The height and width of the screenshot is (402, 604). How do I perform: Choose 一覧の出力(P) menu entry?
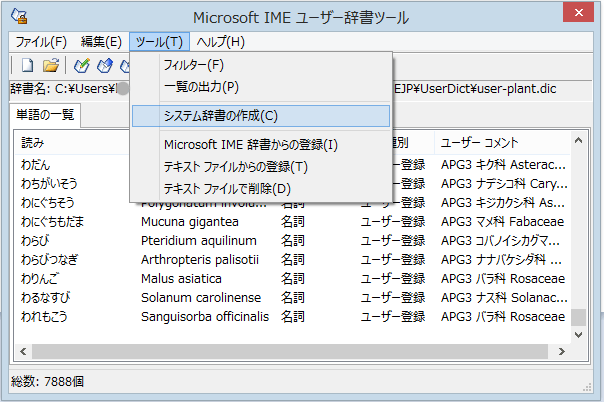click(261, 87)
